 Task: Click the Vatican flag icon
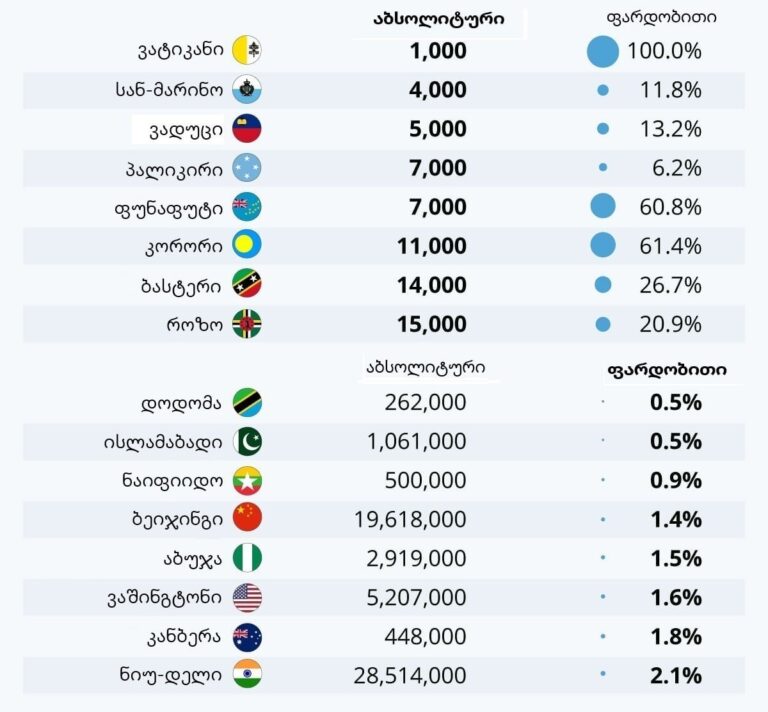[x=246, y=51]
